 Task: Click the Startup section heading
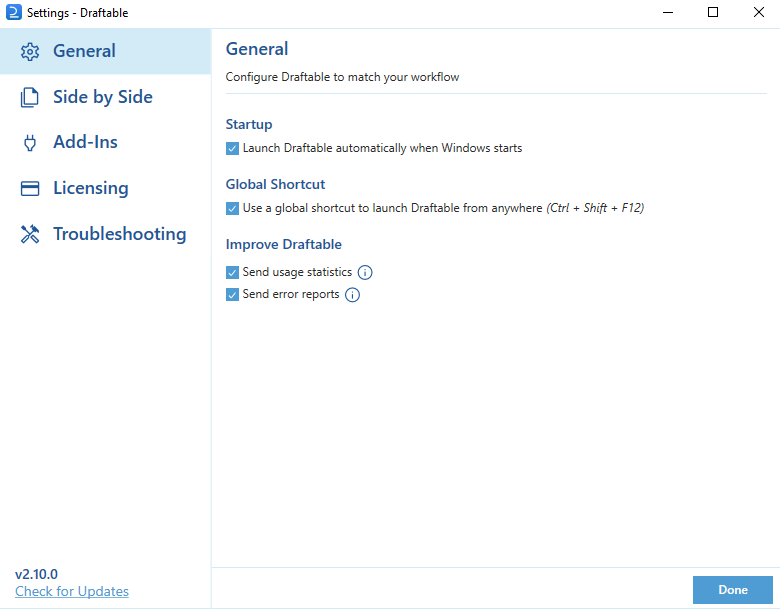pyautogui.click(x=249, y=124)
